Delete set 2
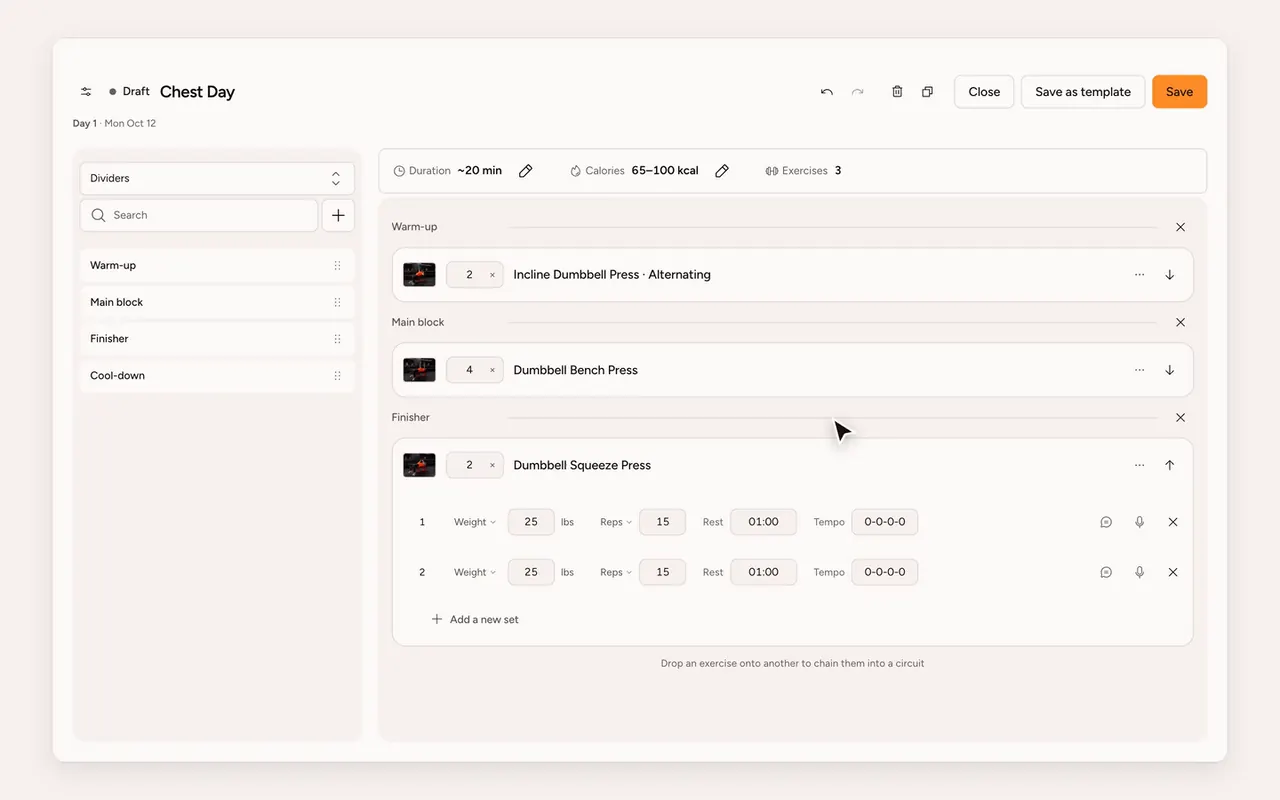1280x800 pixels. [x=1173, y=572]
